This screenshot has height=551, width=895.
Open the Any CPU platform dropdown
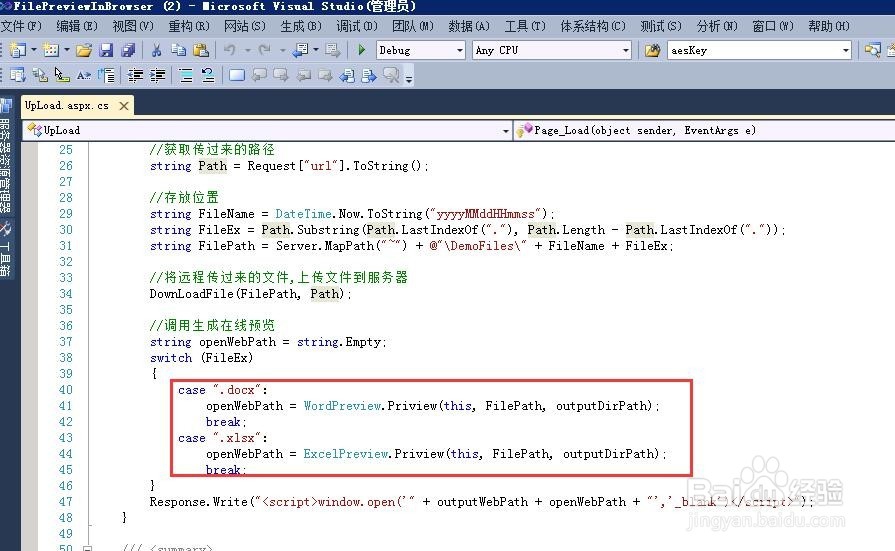[552, 50]
